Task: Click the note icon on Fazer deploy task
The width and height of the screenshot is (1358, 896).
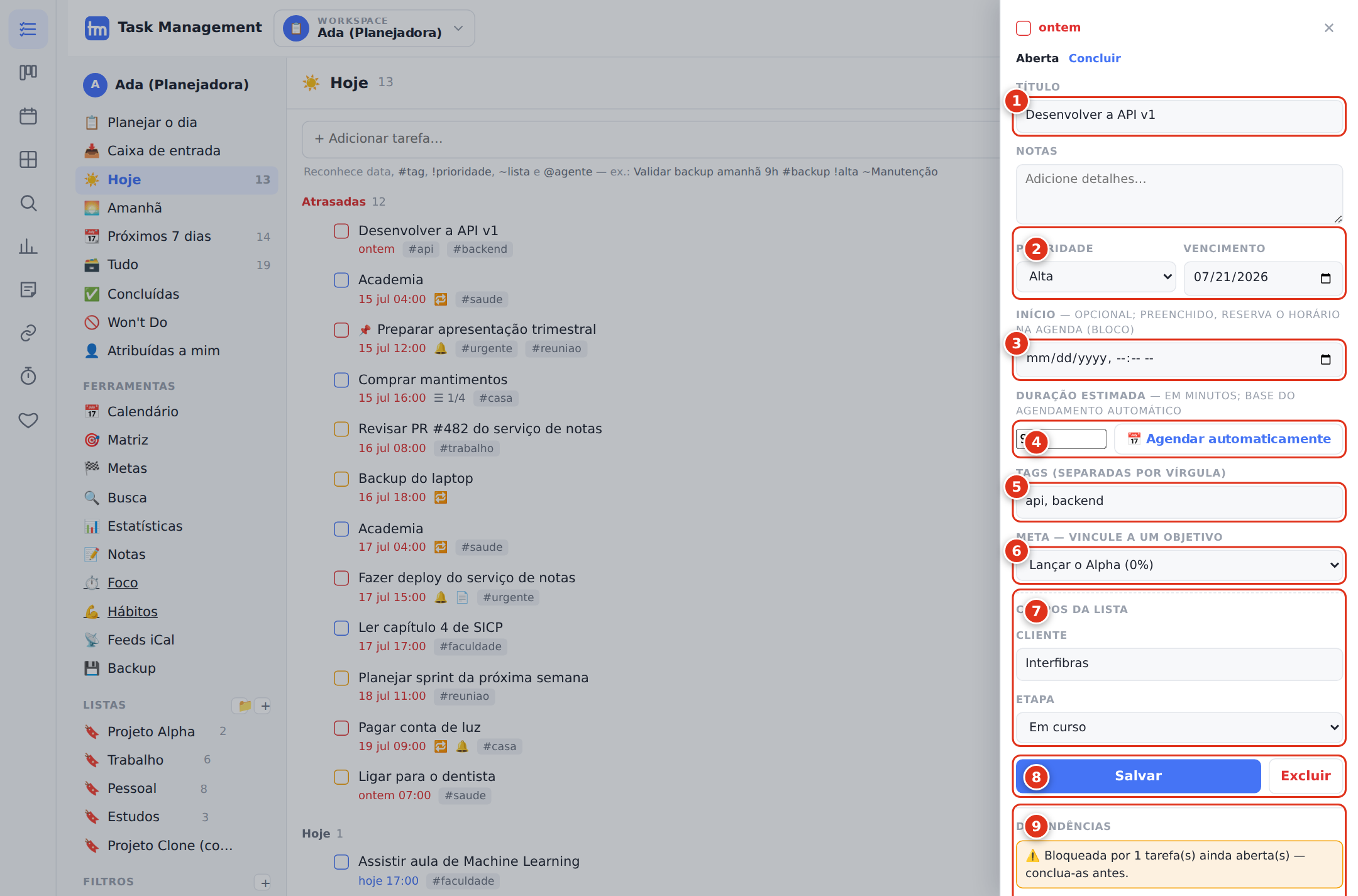Action: [x=462, y=597]
